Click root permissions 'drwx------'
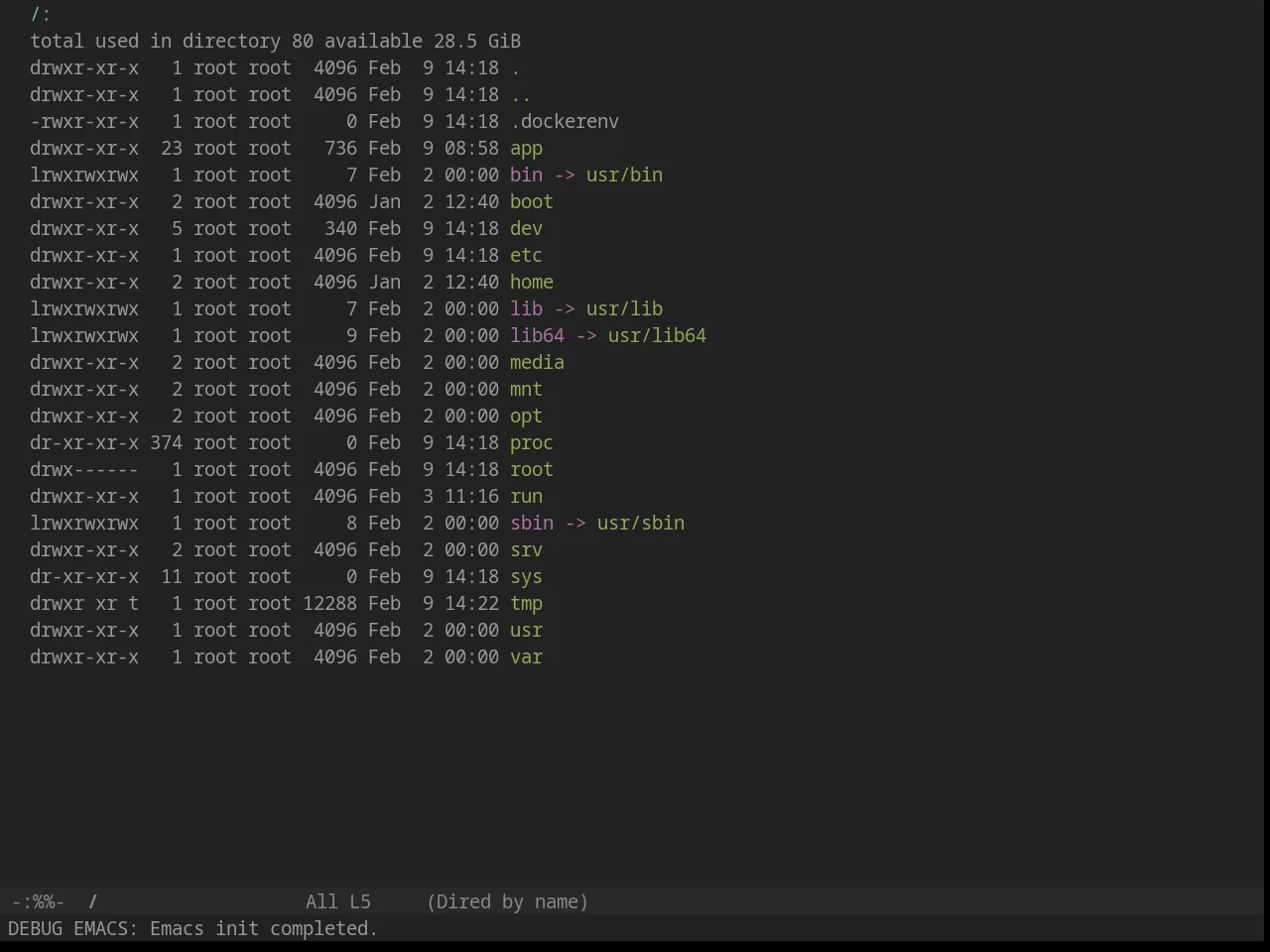The height and width of the screenshot is (952, 1270). [x=84, y=470]
